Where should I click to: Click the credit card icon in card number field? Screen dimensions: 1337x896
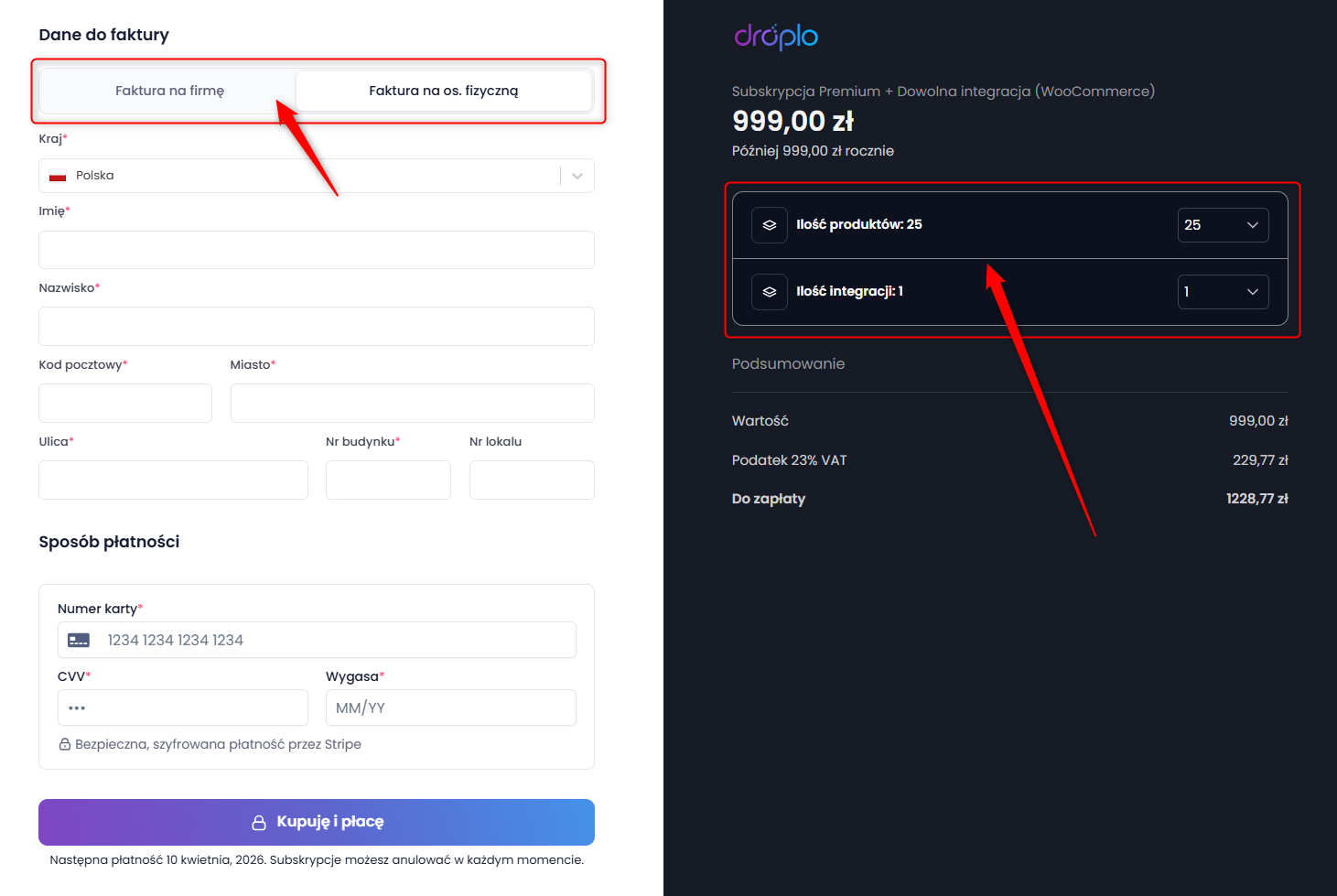(80, 641)
